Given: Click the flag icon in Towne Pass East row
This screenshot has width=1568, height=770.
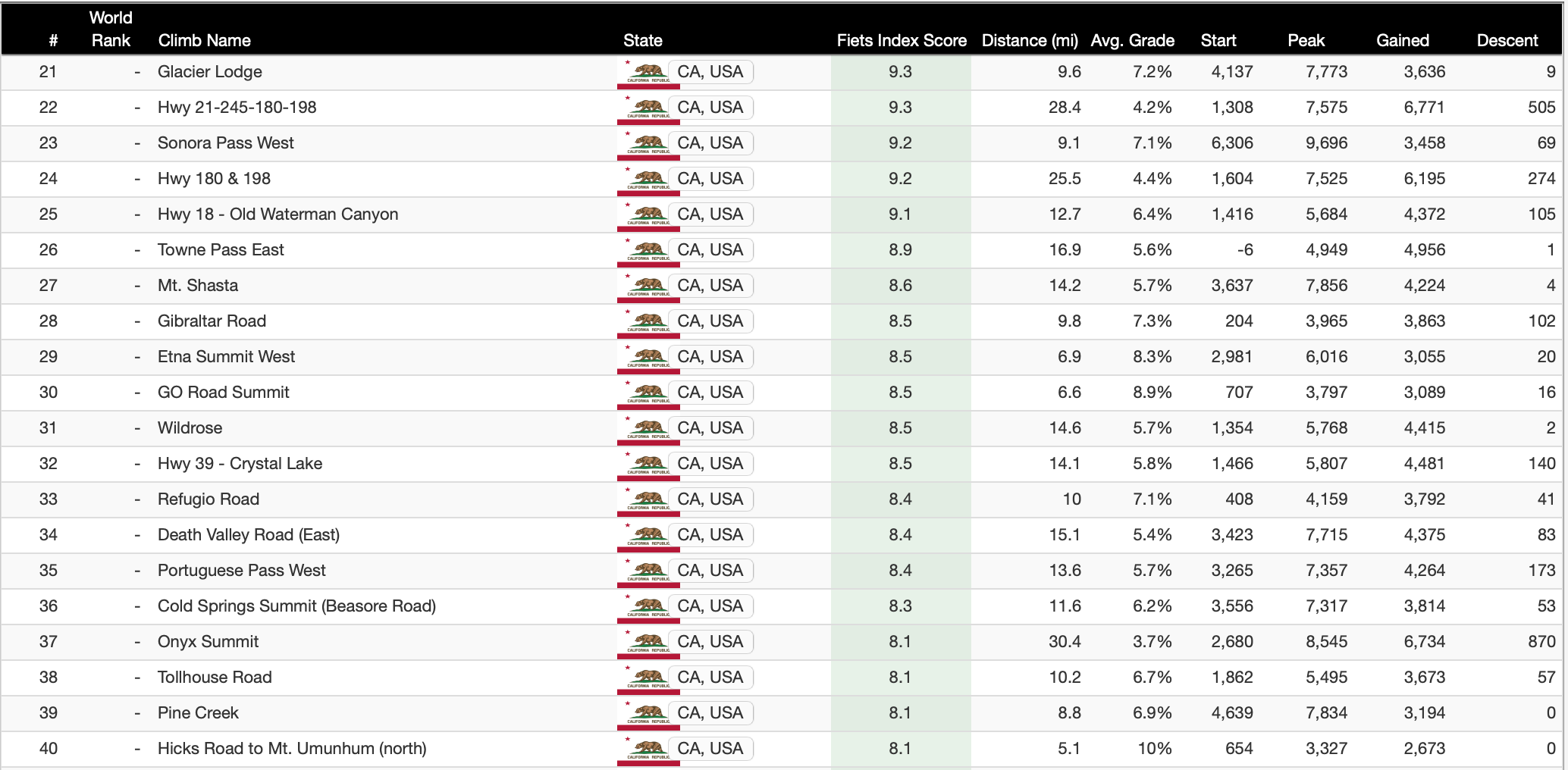Looking at the screenshot, I should click(648, 251).
